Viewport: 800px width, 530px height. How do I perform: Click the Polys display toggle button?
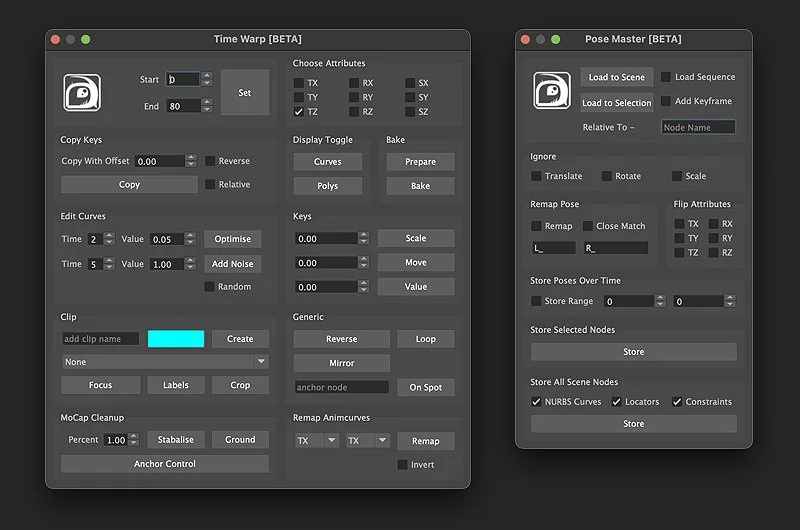pos(328,186)
